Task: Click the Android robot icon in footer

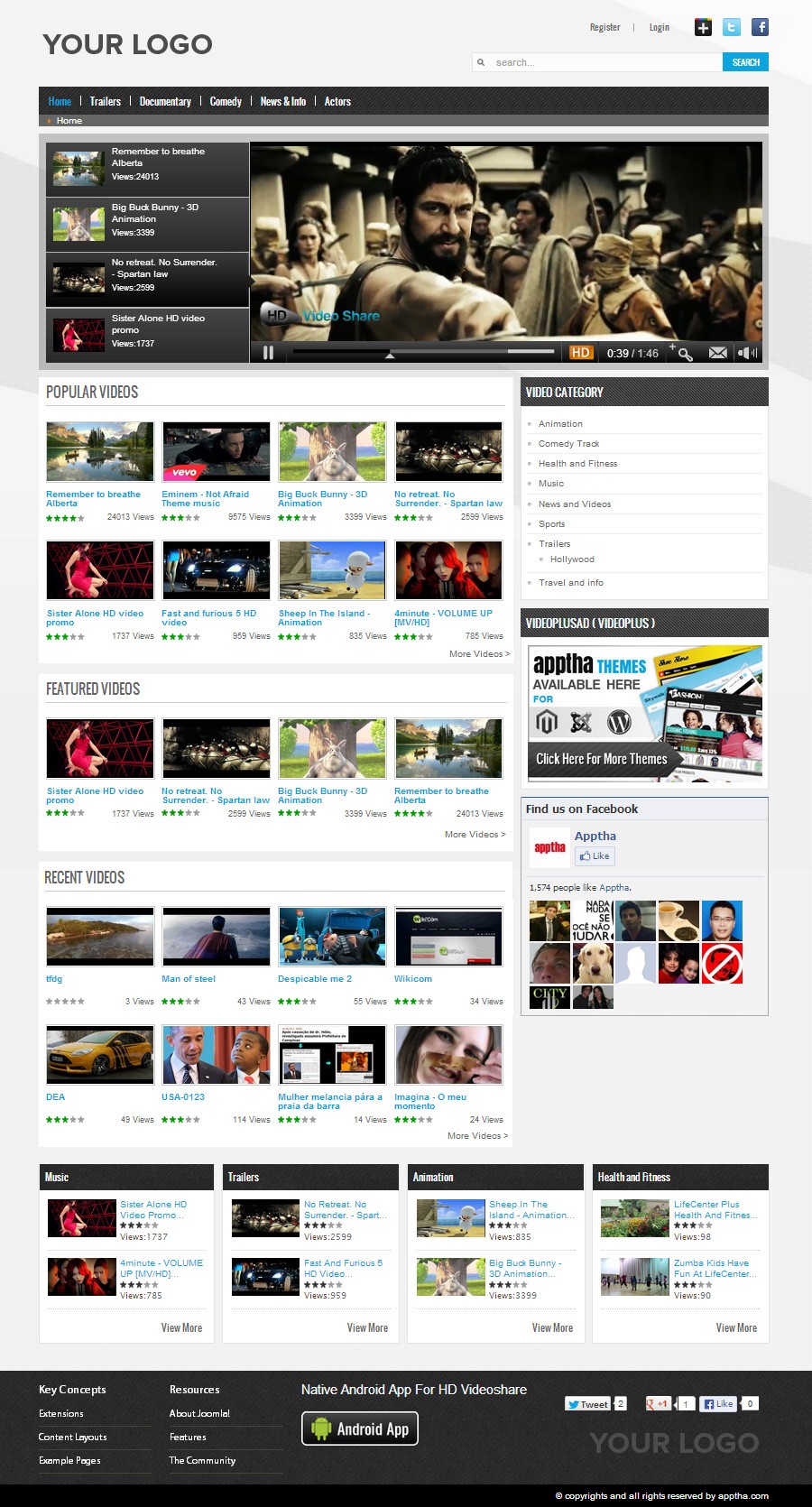Action: (x=321, y=1428)
